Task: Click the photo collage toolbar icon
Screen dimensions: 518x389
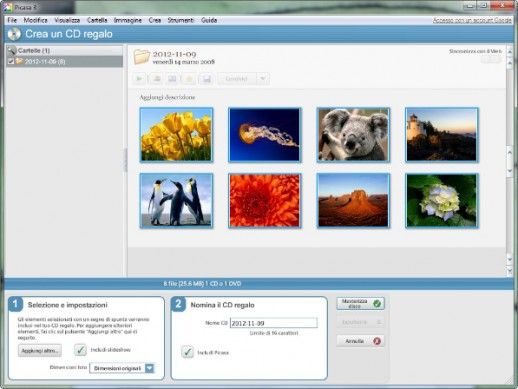Action: pos(172,79)
